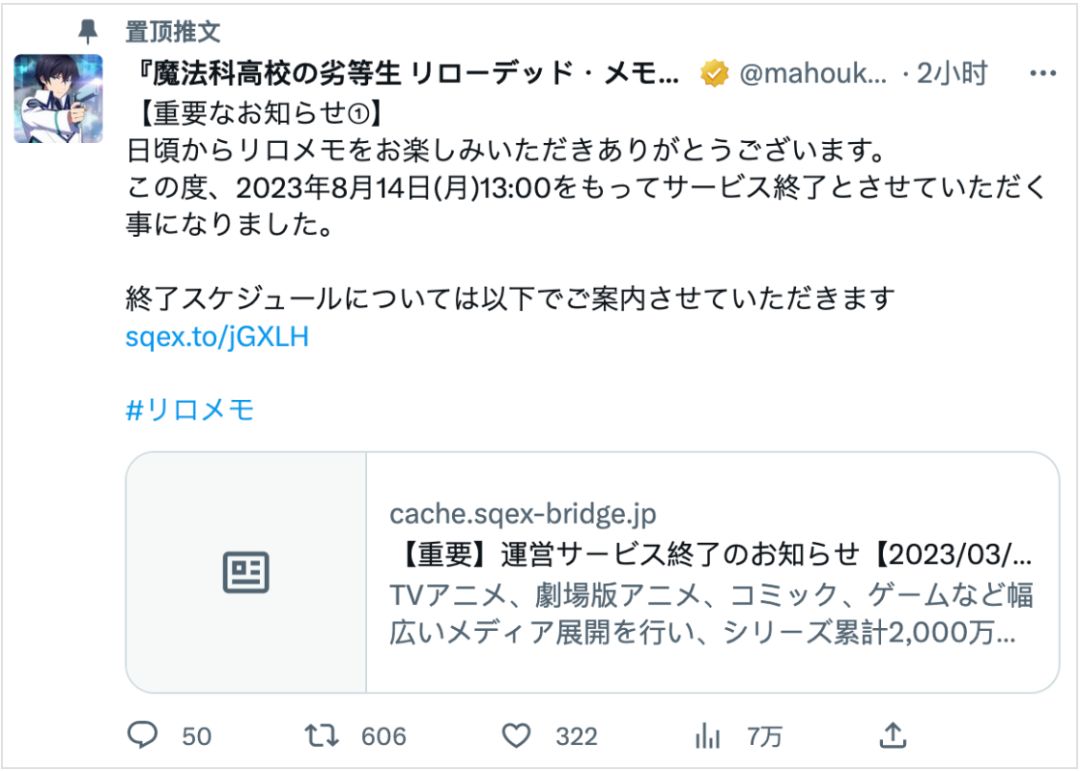The image size is (1080, 771).
Task: Click the pinned tweet pin icon
Action: [x=89, y=30]
